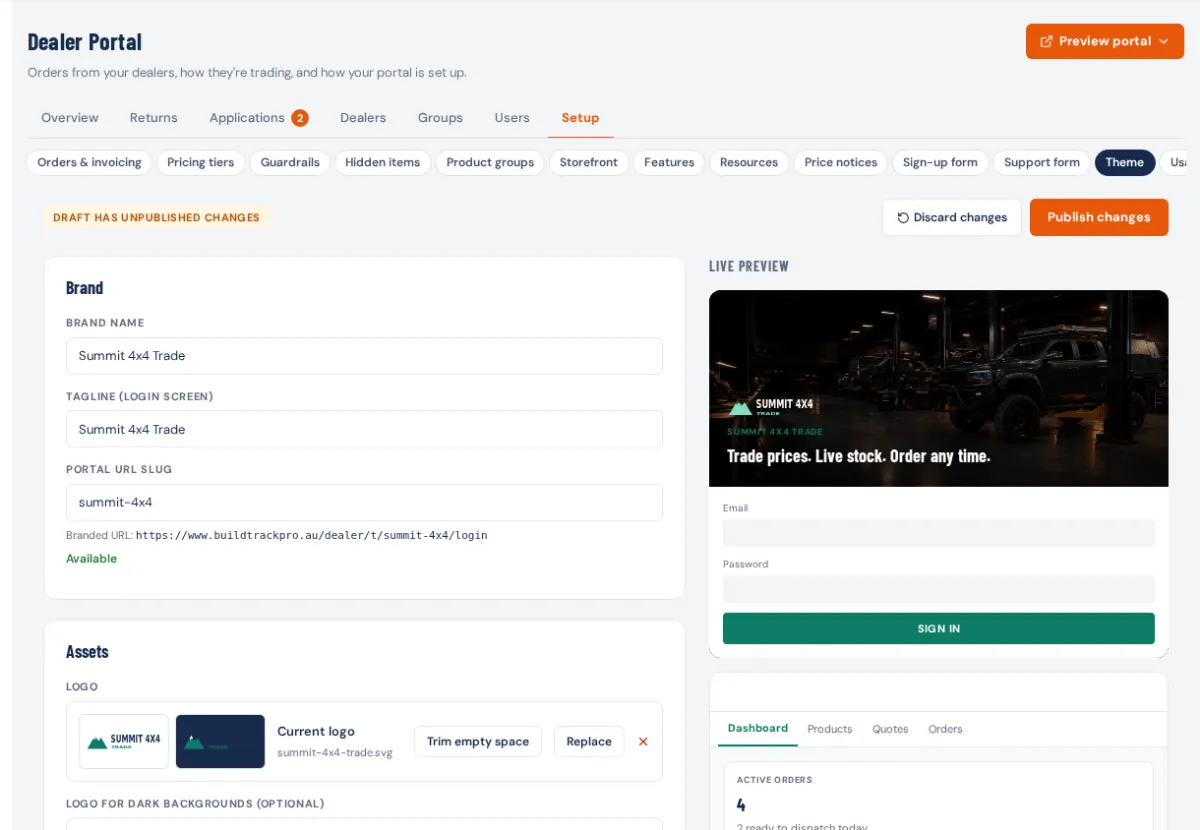Click the Publish changes button

(1099, 217)
